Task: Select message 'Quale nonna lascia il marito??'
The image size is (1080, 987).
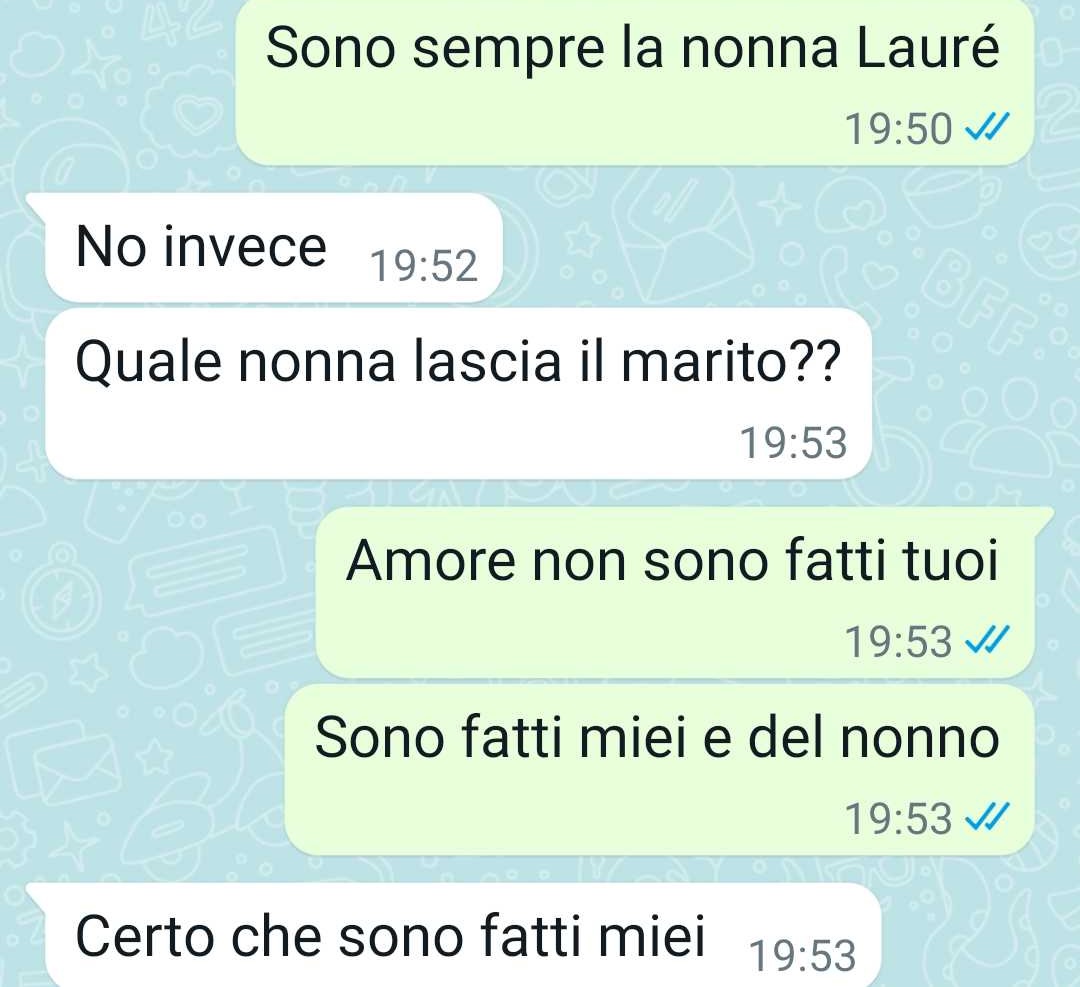Action: pyautogui.click(x=458, y=393)
